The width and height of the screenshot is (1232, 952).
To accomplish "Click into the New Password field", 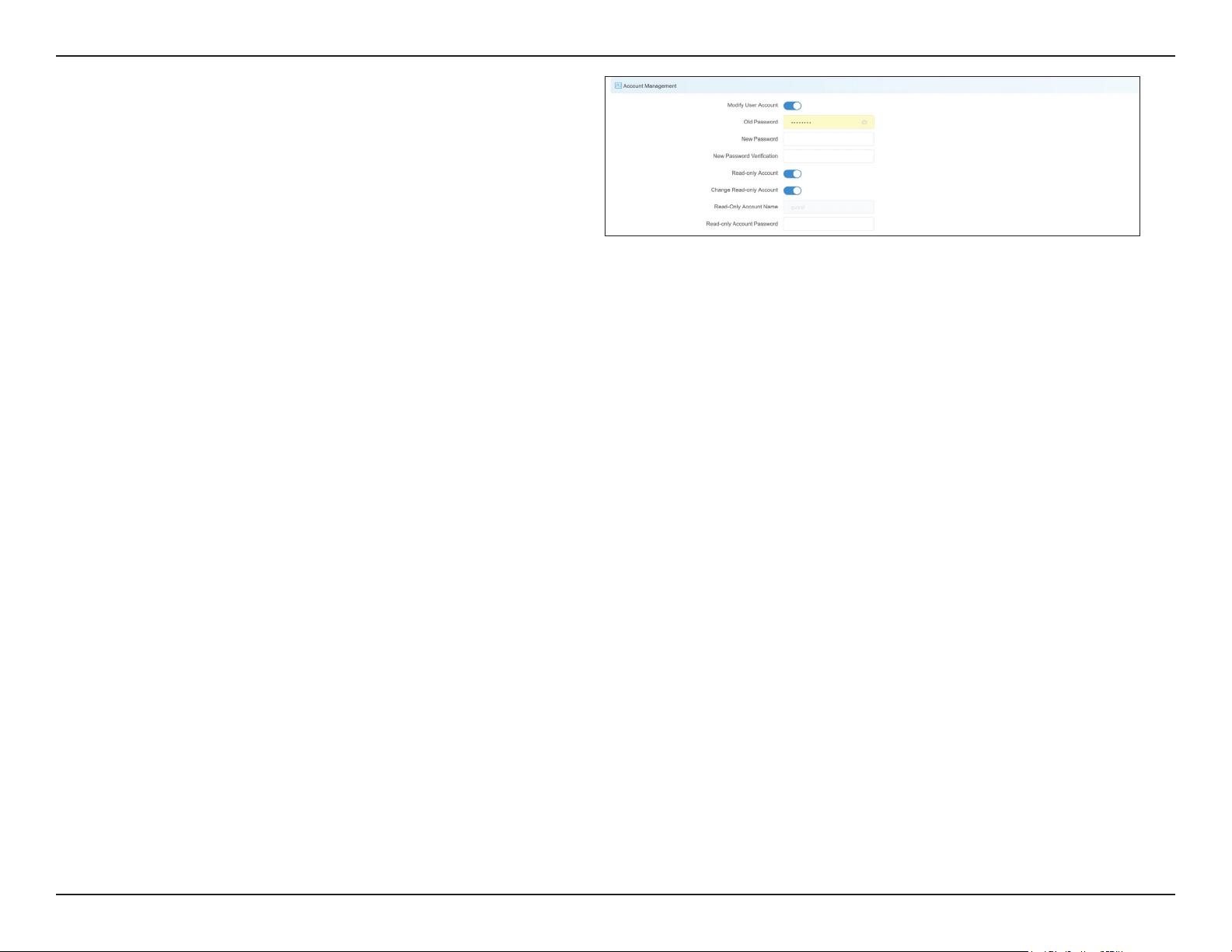I will coord(828,139).
